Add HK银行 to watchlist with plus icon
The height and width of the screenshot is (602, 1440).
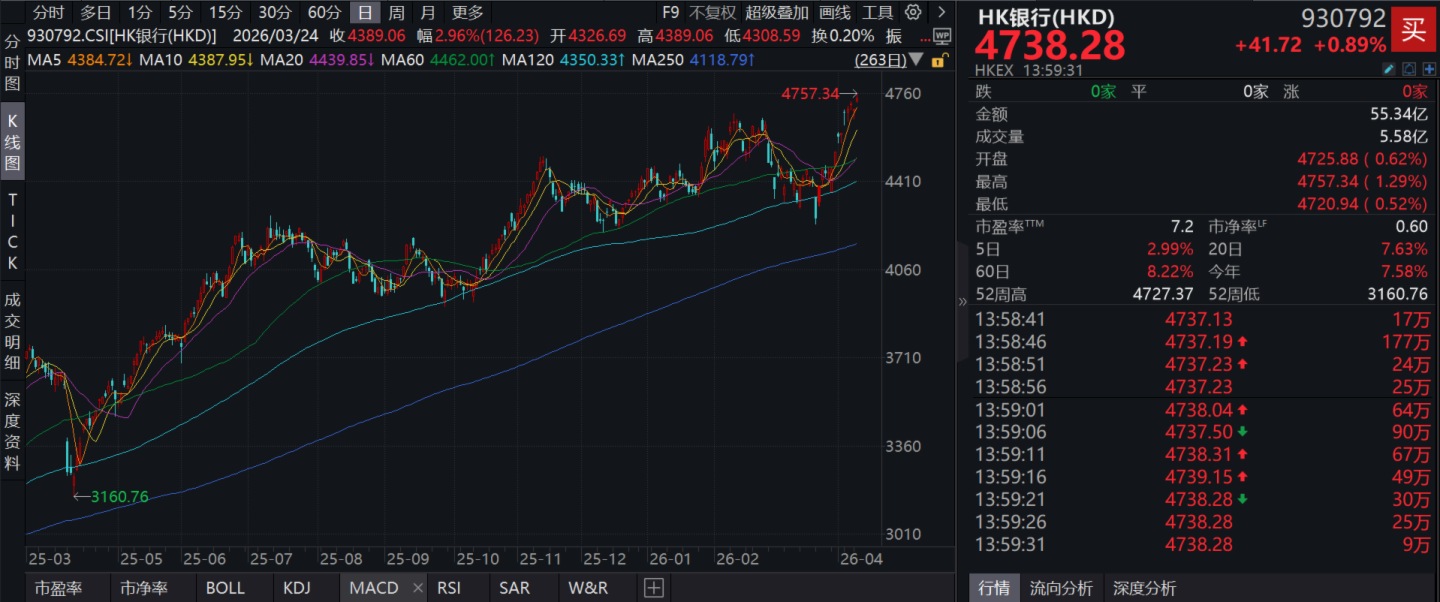tap(1428, 69)
